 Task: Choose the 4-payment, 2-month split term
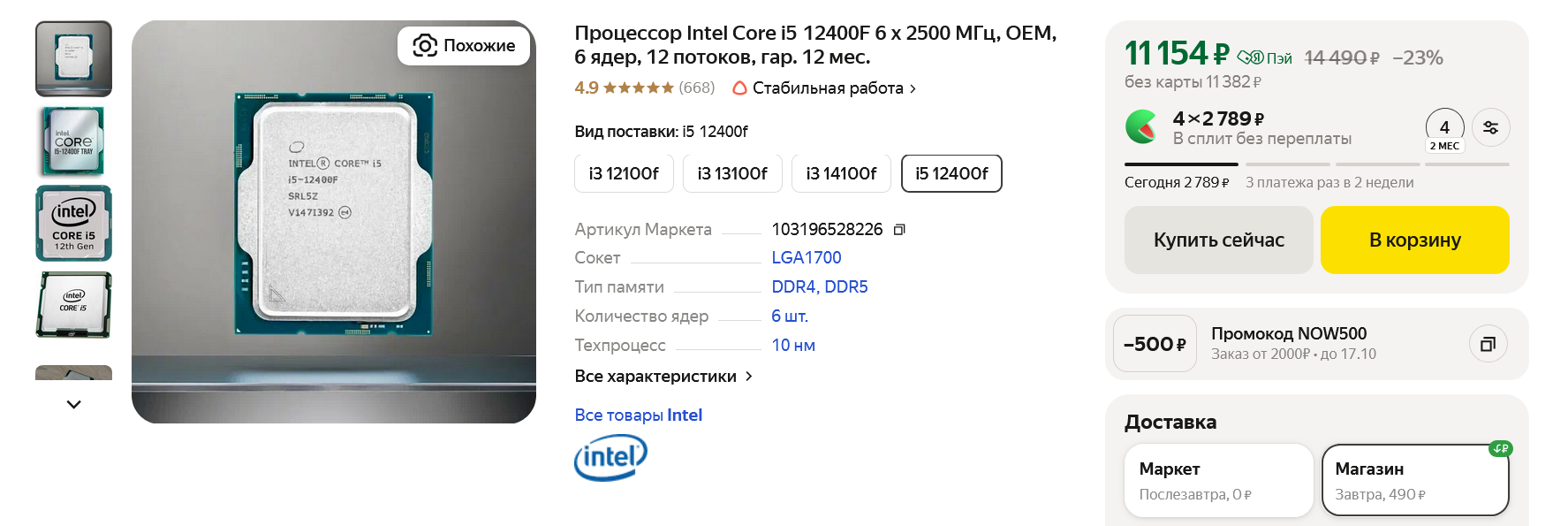(1444, 131)
